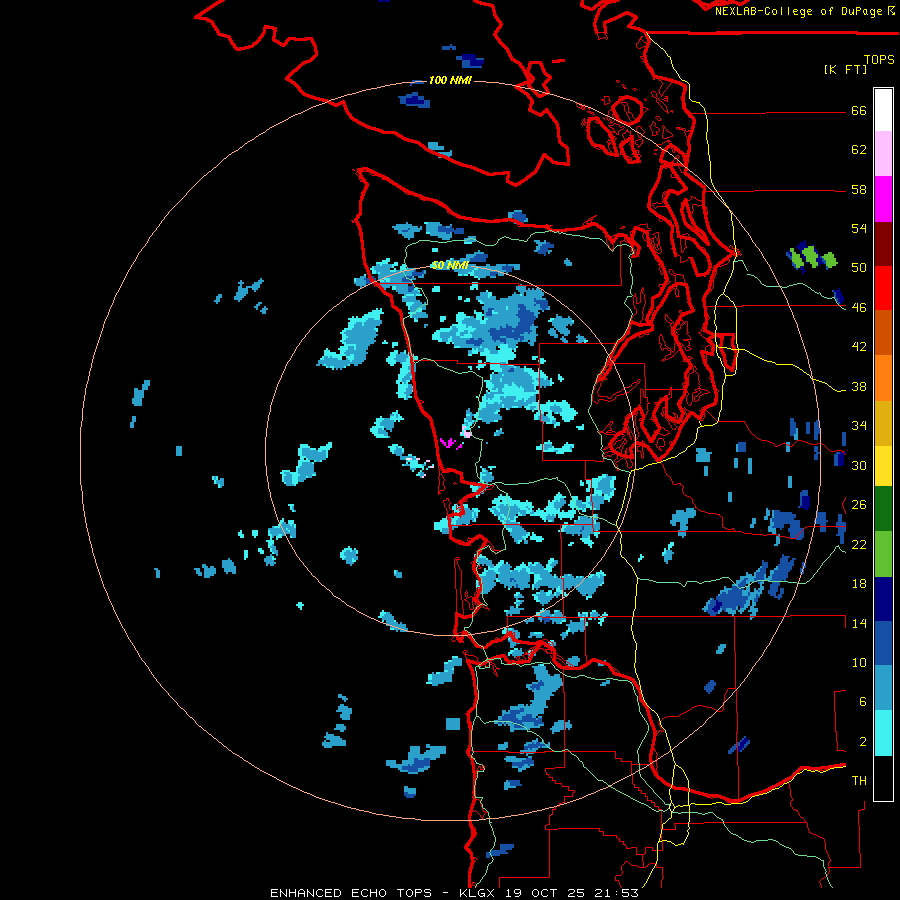Click the dark green legend color band
The image size is (900, 900).
[883, 509]
